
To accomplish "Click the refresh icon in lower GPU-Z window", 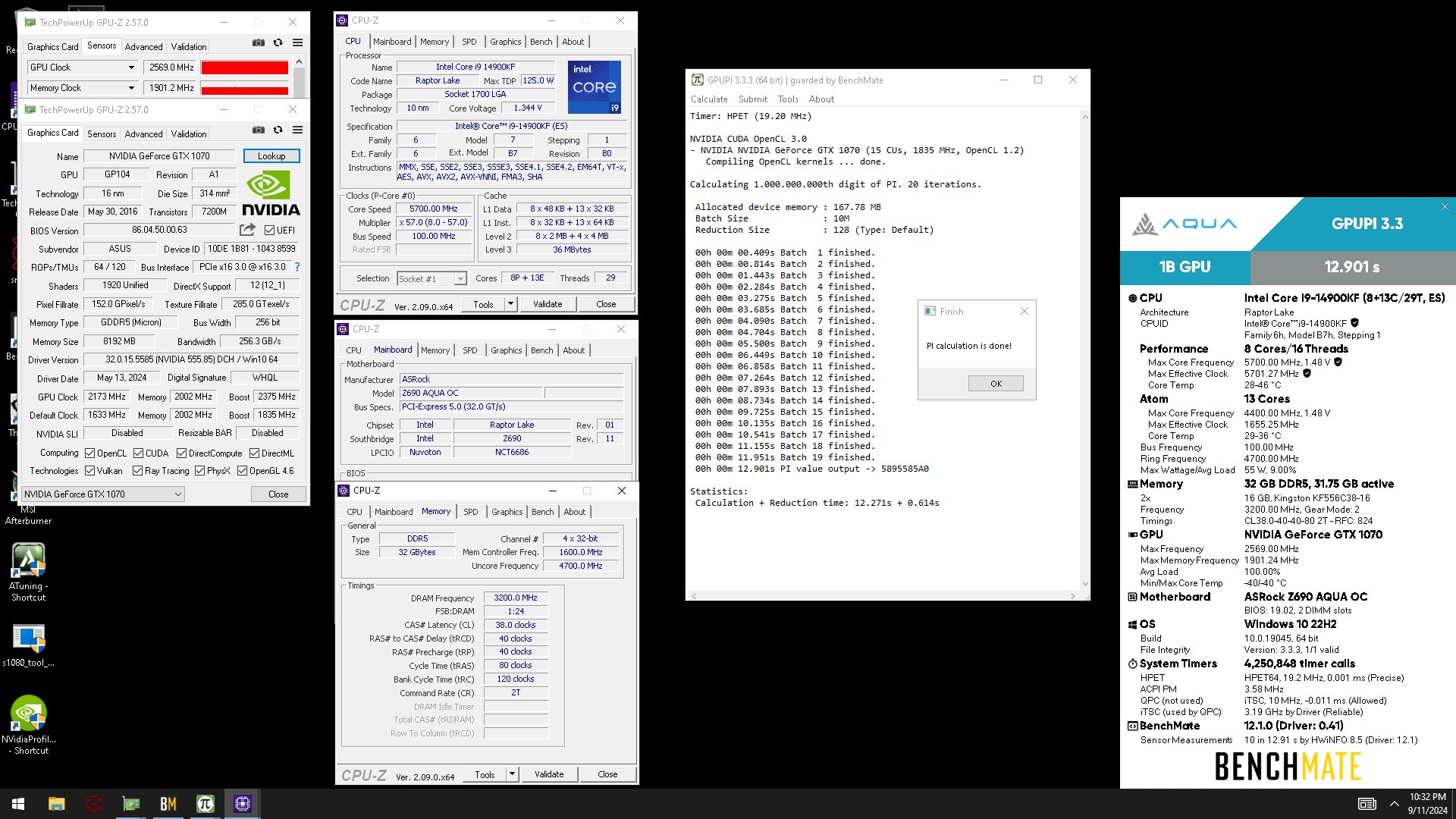I will click(278, 130).
